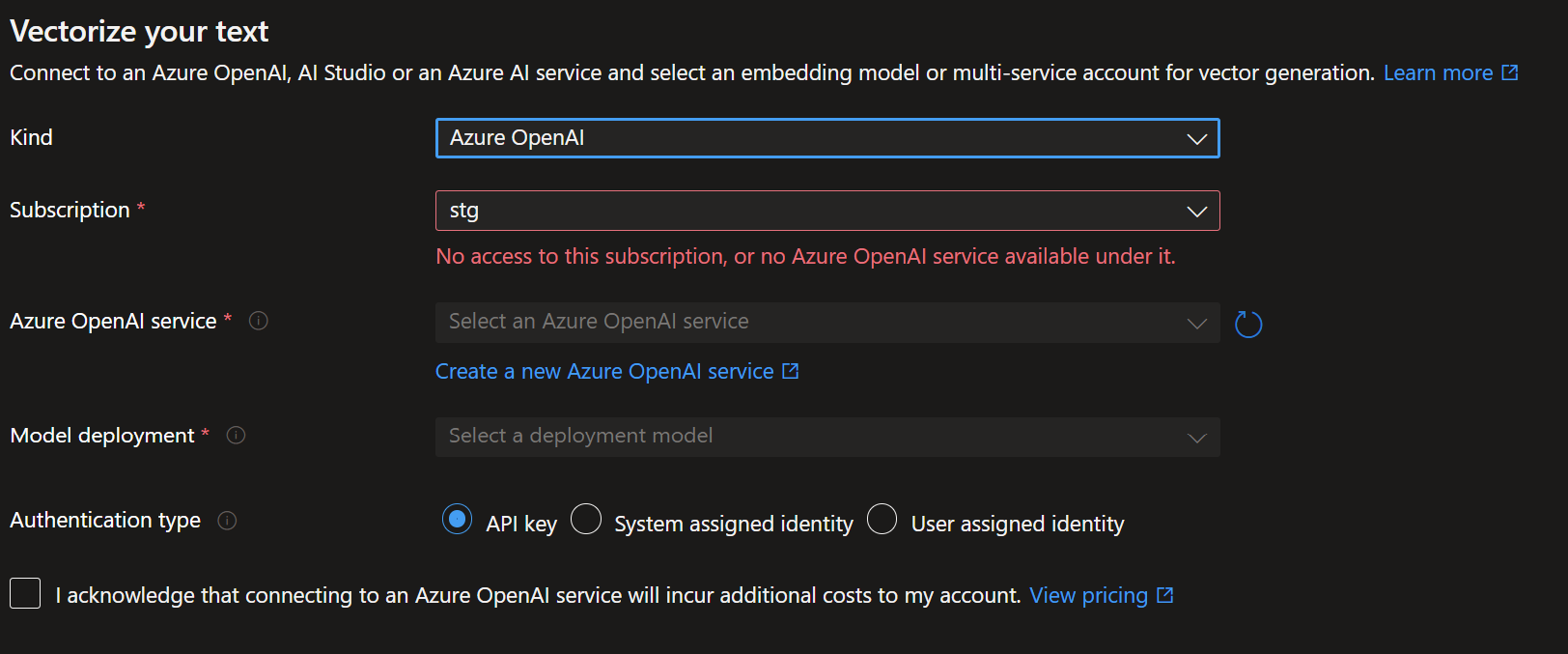The image size is (1568, 654).
Task: Click info icon next to Model deployment
Action: pyautogui.click(x=236, y=436)
